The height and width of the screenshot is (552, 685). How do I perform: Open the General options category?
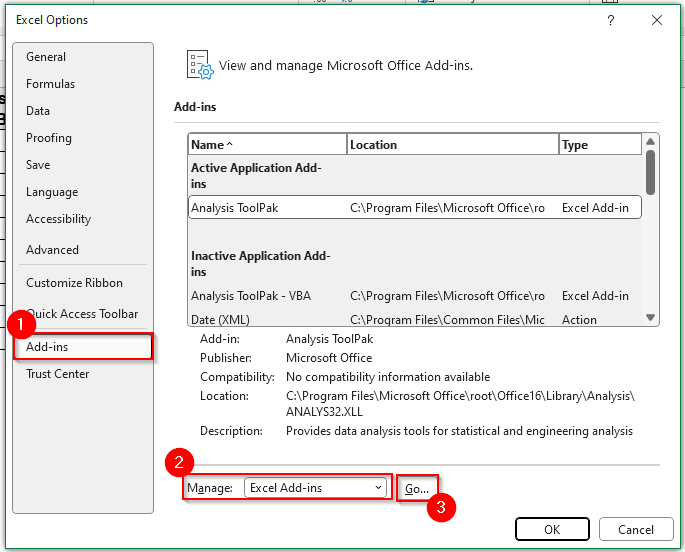tap(46, 57)
